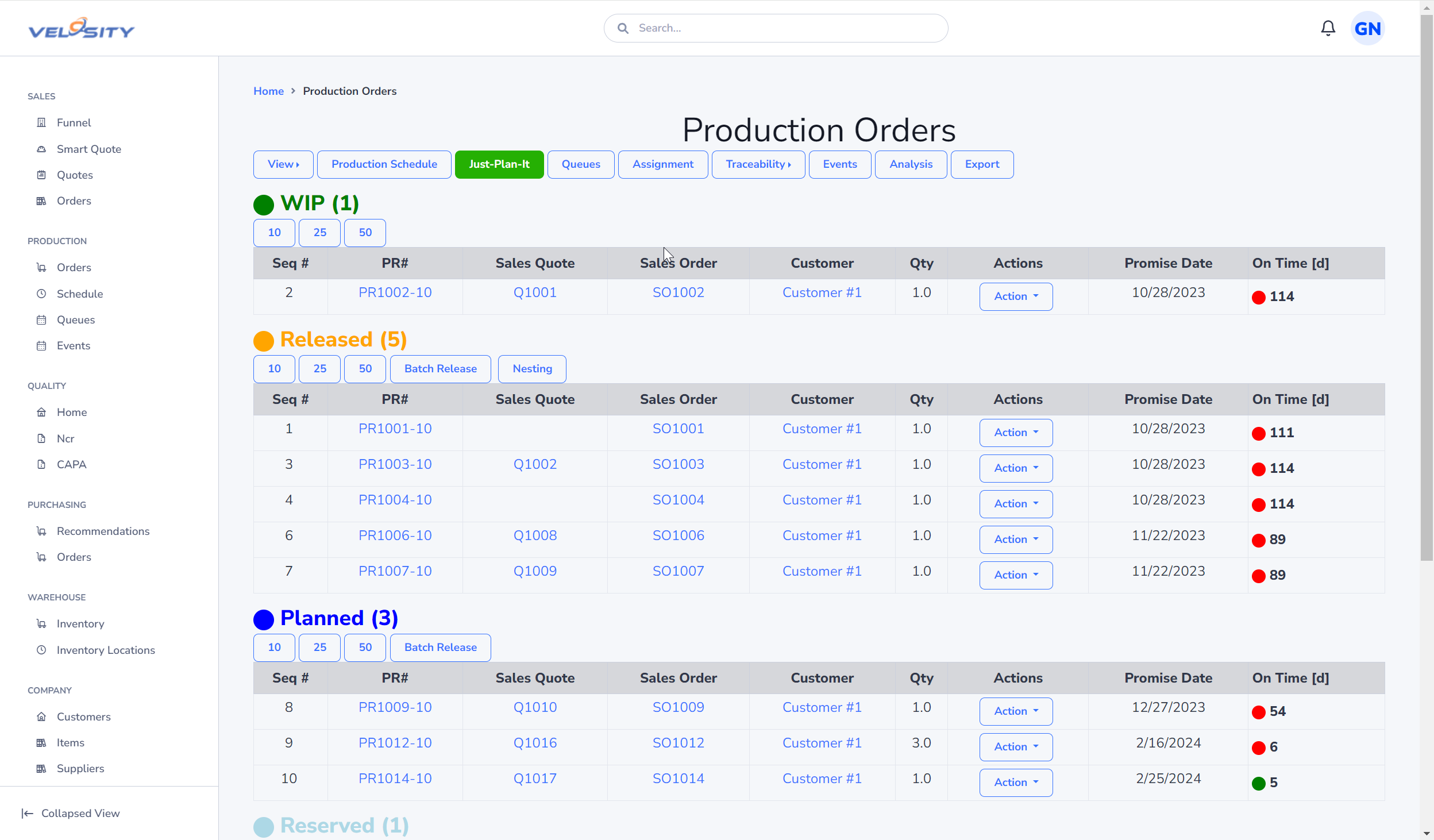Click the Schedule clock icon
This screenshot has width=1434, height=840.
[x=41, y=294]
